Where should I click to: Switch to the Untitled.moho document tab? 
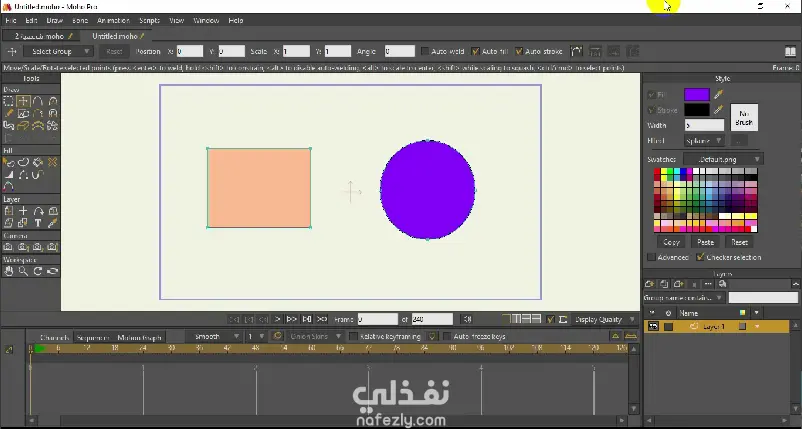118,36
